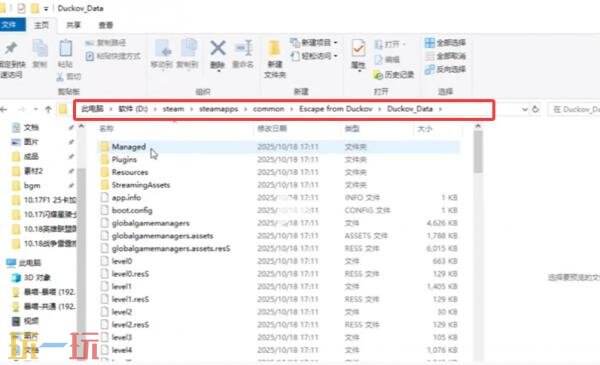The width and height of the screenshot is (600, 365).
Task: Select the Copy path button
Action: pos(106,42)
